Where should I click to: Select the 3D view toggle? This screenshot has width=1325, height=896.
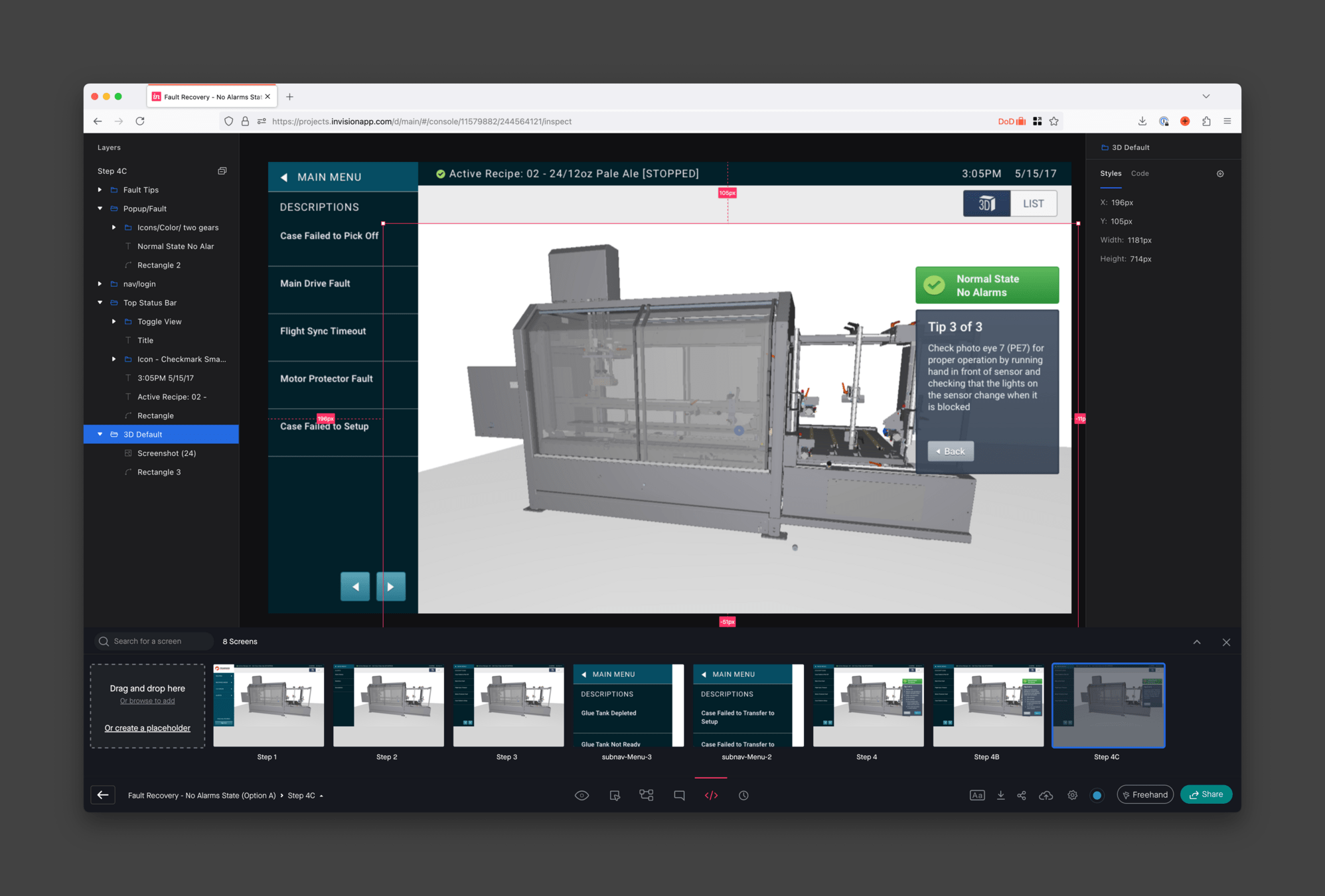coord(987,204)
